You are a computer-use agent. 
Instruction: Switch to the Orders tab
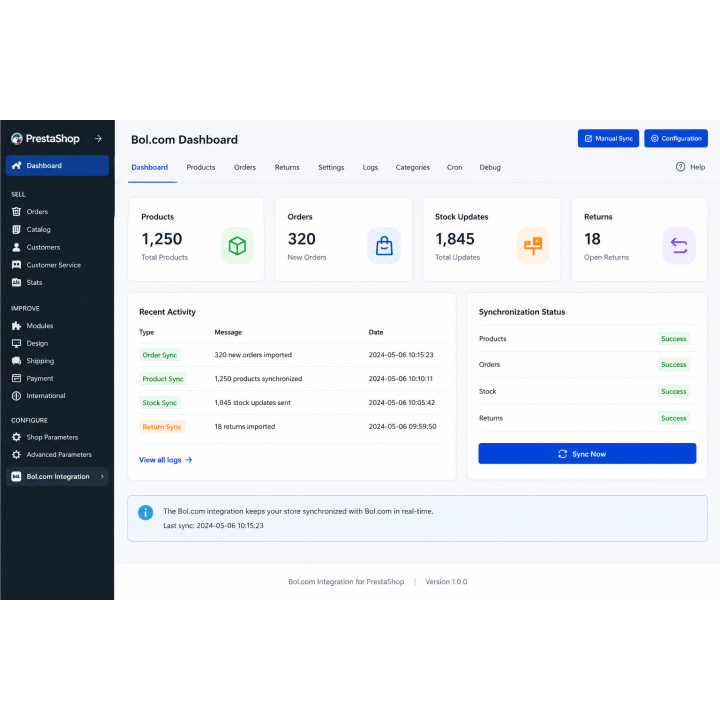pyautogui.click(x=245, y=168)
